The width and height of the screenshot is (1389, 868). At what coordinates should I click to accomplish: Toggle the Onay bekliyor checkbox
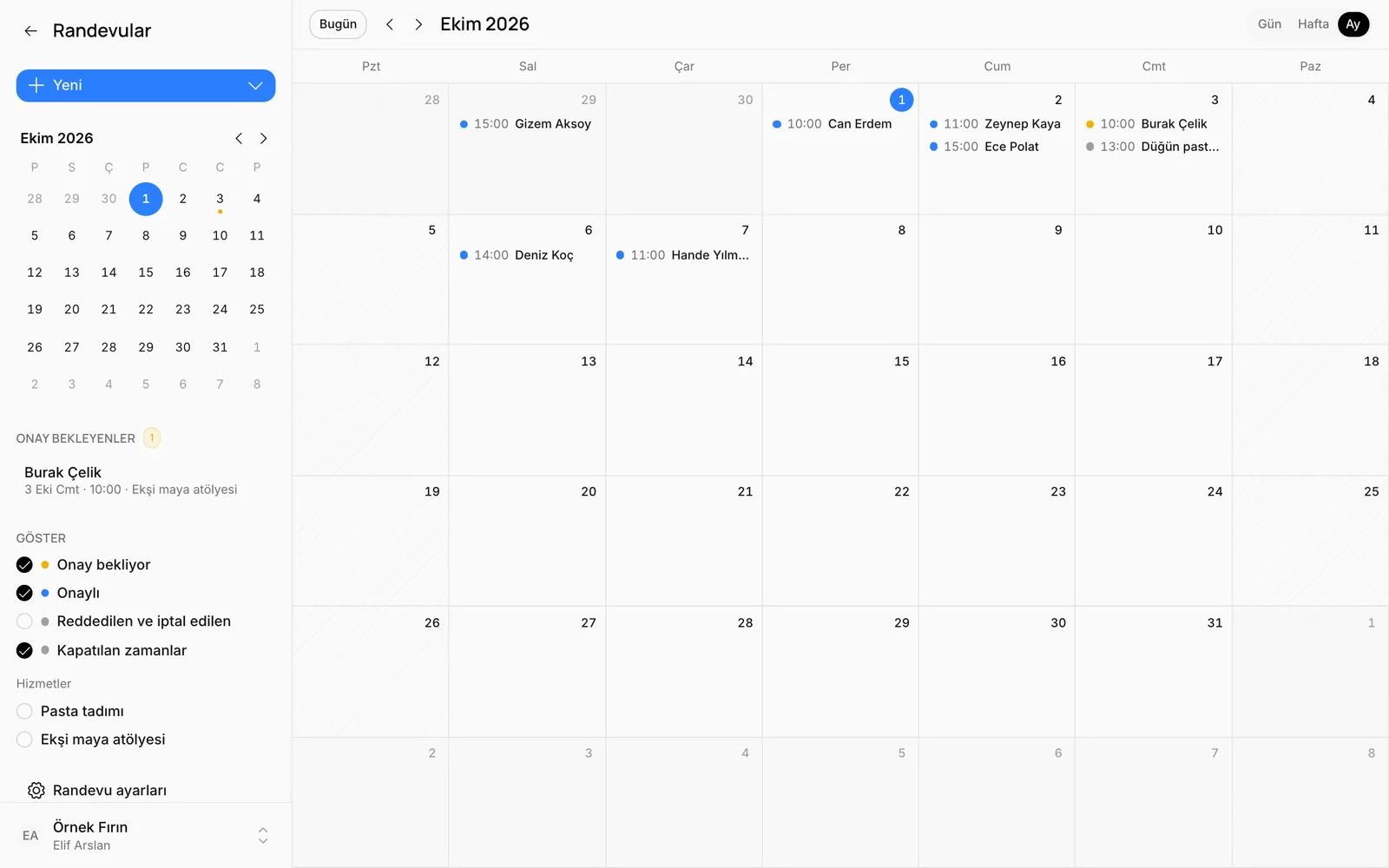pos(24,565)
